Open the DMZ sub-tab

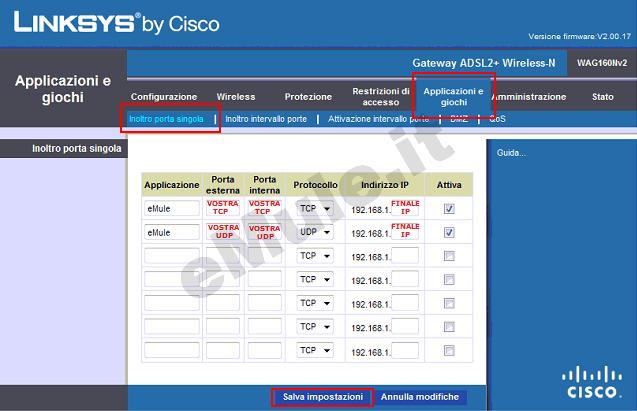[x=459, y=119]
